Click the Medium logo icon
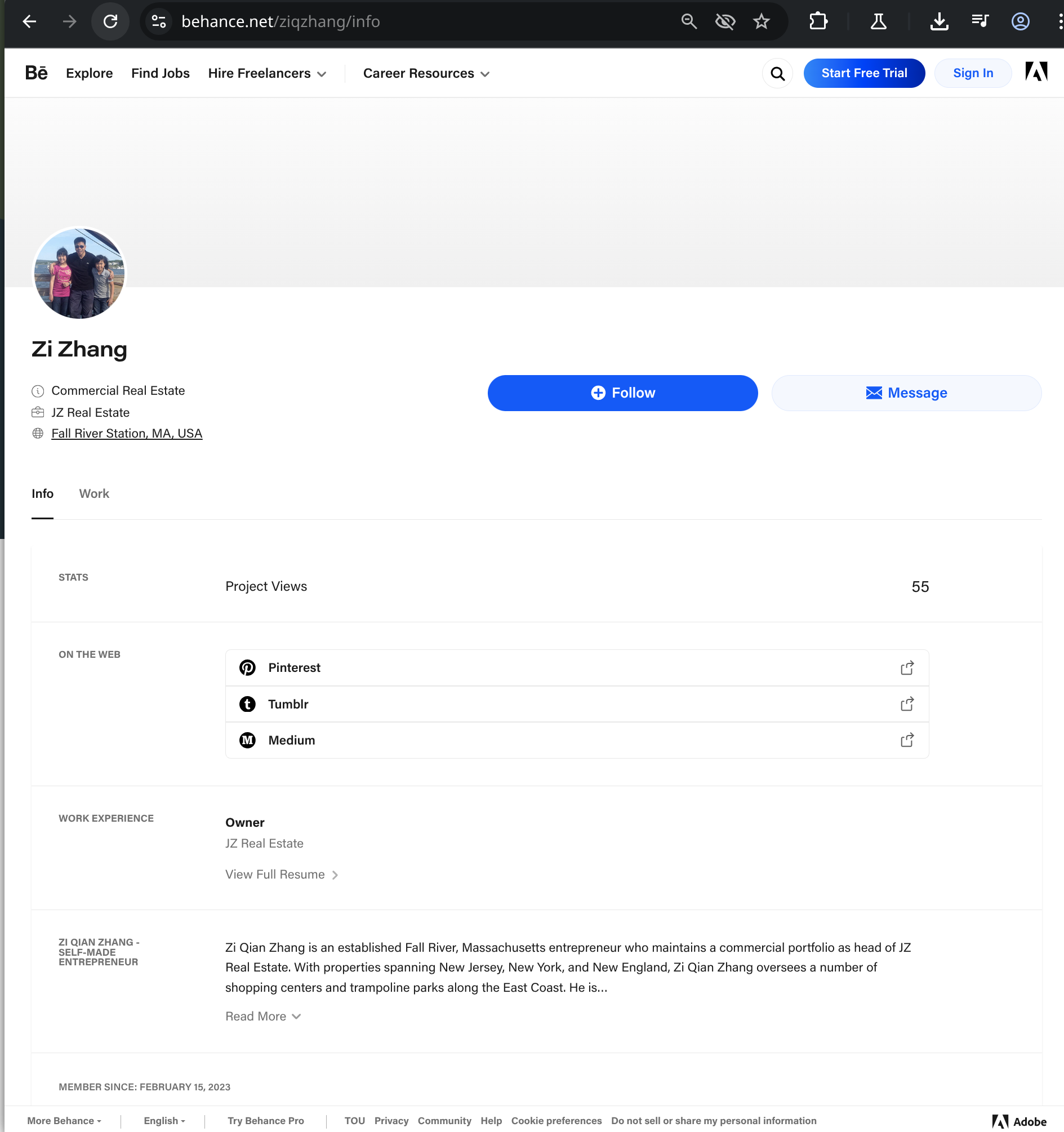The image size is (1064, 1132). (x=247, y=740)
